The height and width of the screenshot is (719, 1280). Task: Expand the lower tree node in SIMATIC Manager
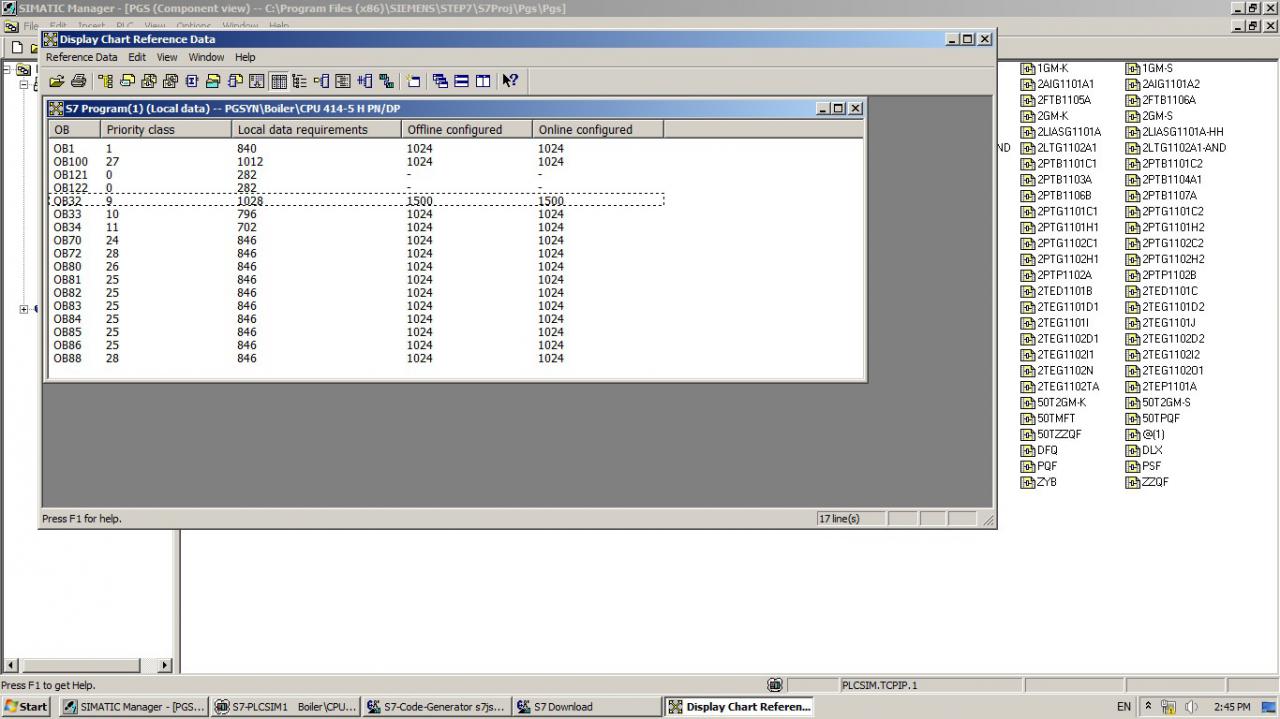click(23, 309)
